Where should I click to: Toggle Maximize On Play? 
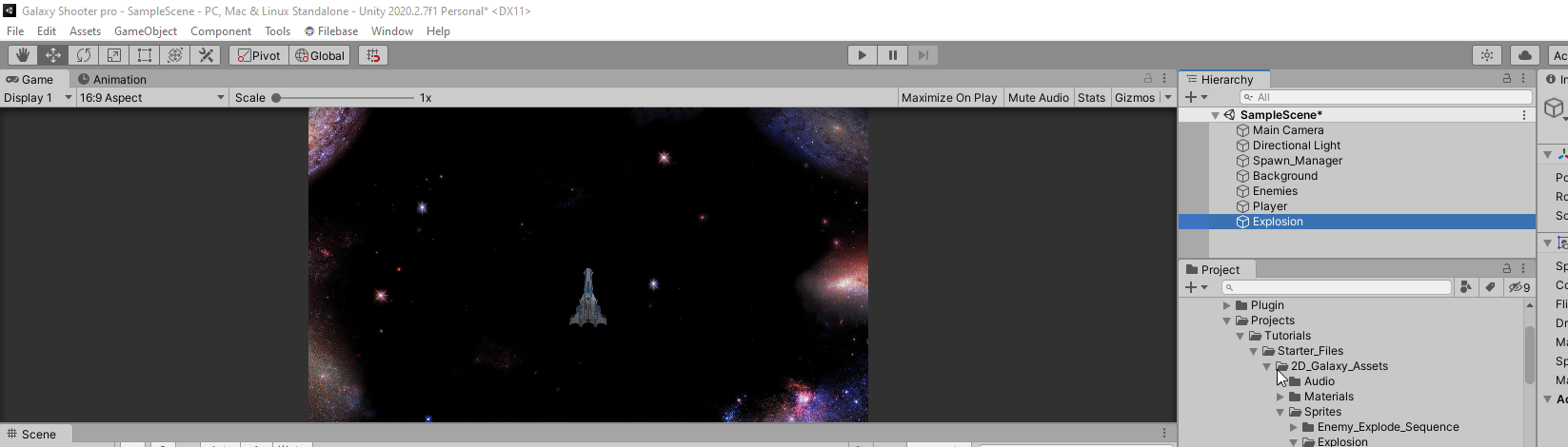point(949,97)
